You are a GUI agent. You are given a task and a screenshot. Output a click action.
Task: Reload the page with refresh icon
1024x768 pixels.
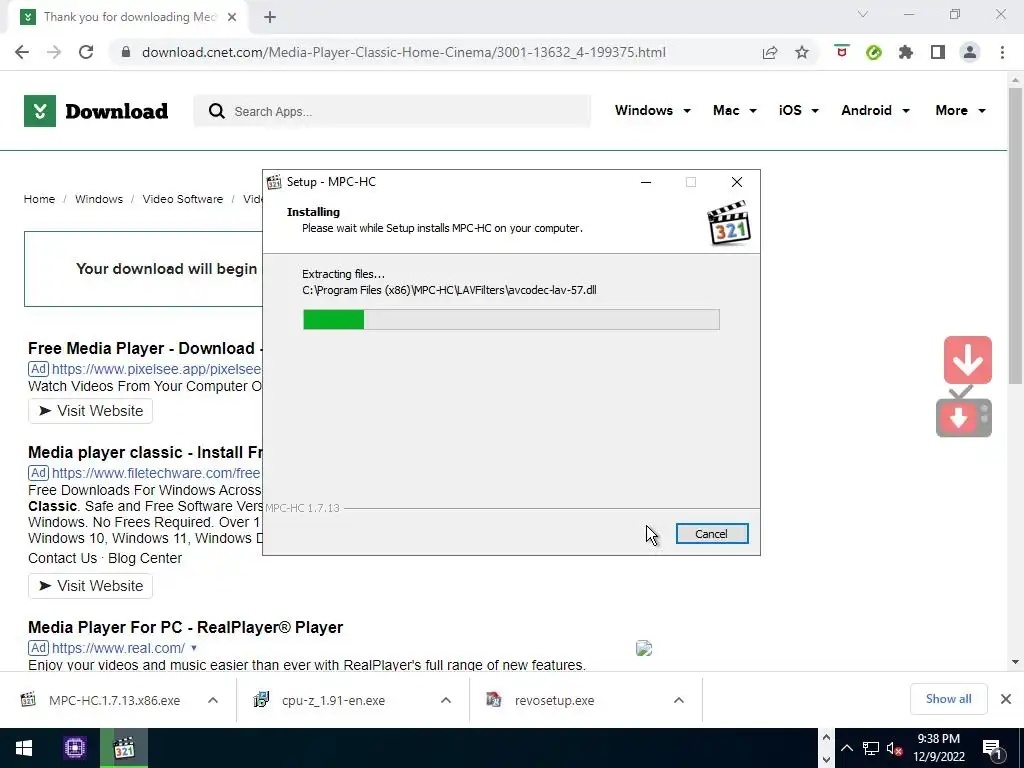[86, 52]
